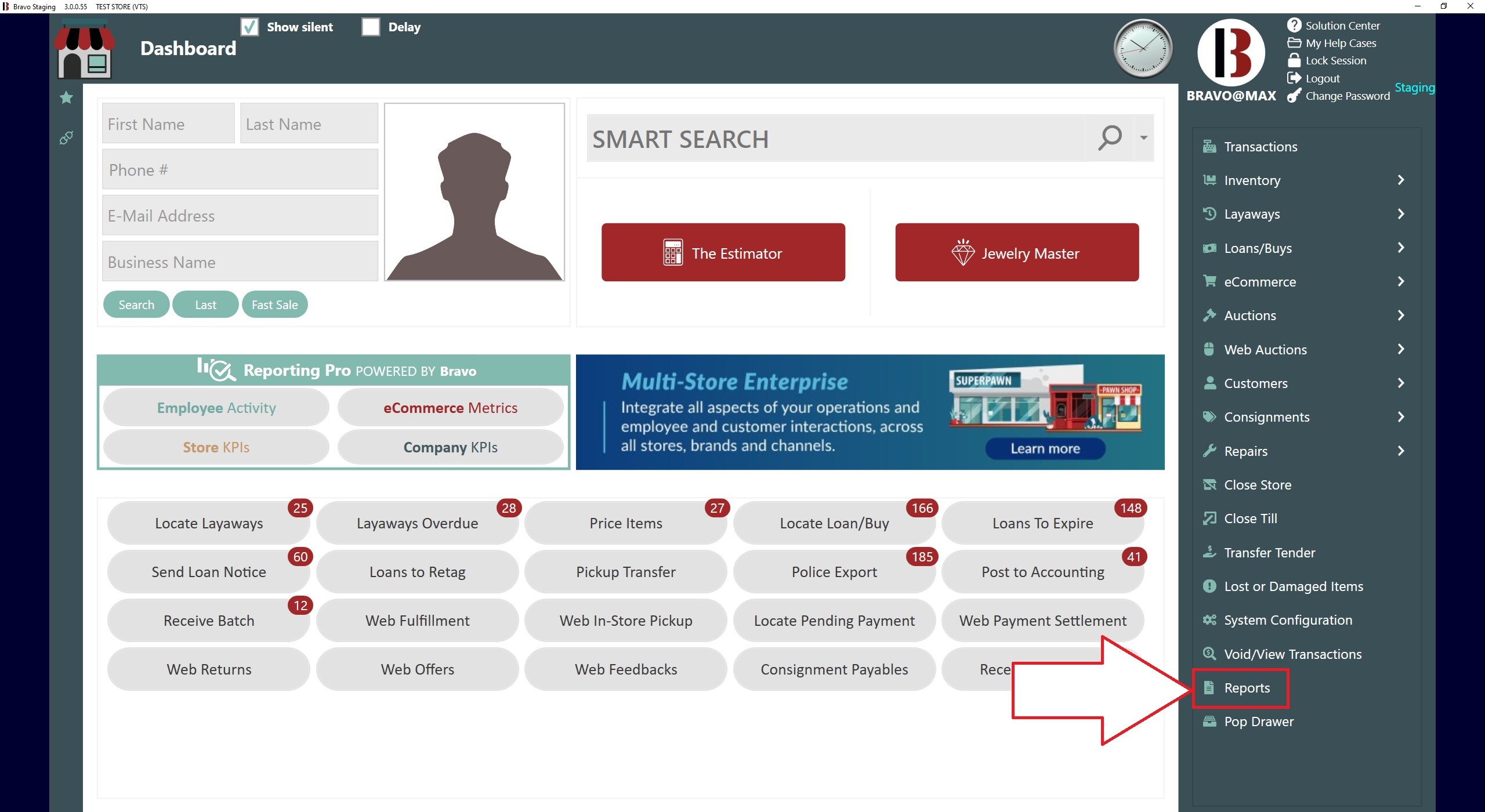Click the green Search button
Viewport: 1485px width, 812px height.
tap(136, 304)
